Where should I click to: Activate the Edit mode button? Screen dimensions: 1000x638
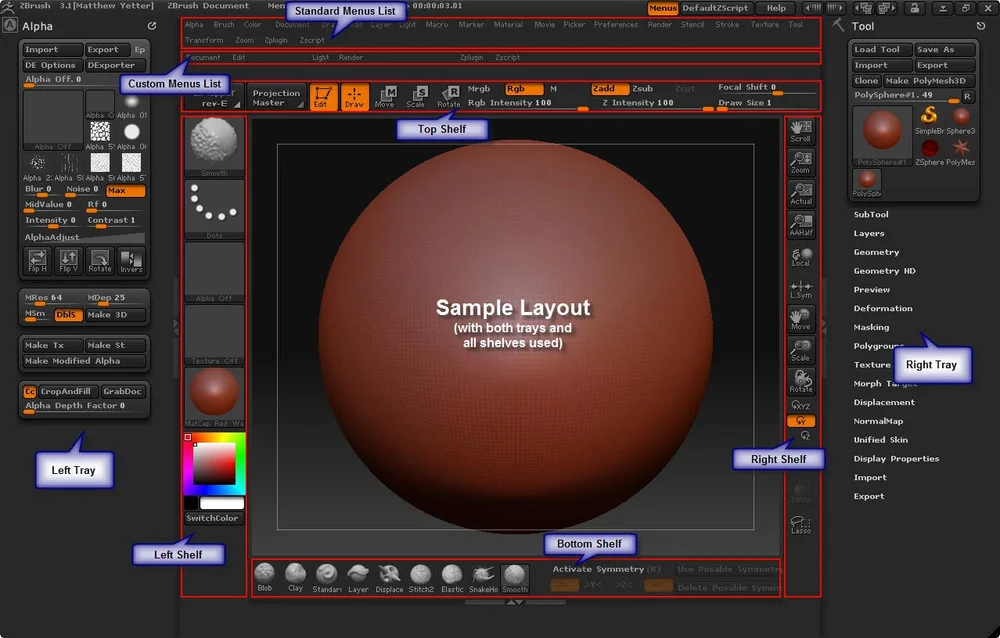coord(323,97)
